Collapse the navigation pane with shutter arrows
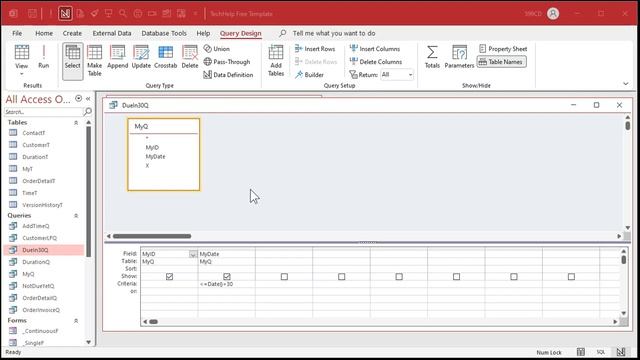This screenshot has height=360, width=640. (88, 98)
